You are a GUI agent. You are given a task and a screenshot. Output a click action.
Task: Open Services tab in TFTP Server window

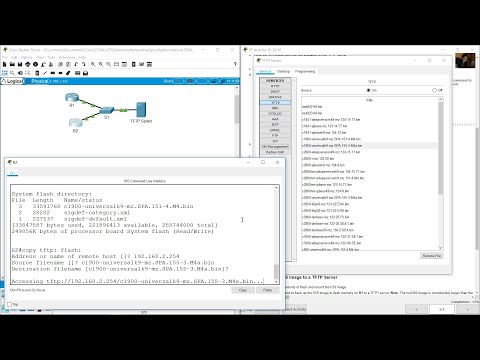tap(265, 71)
